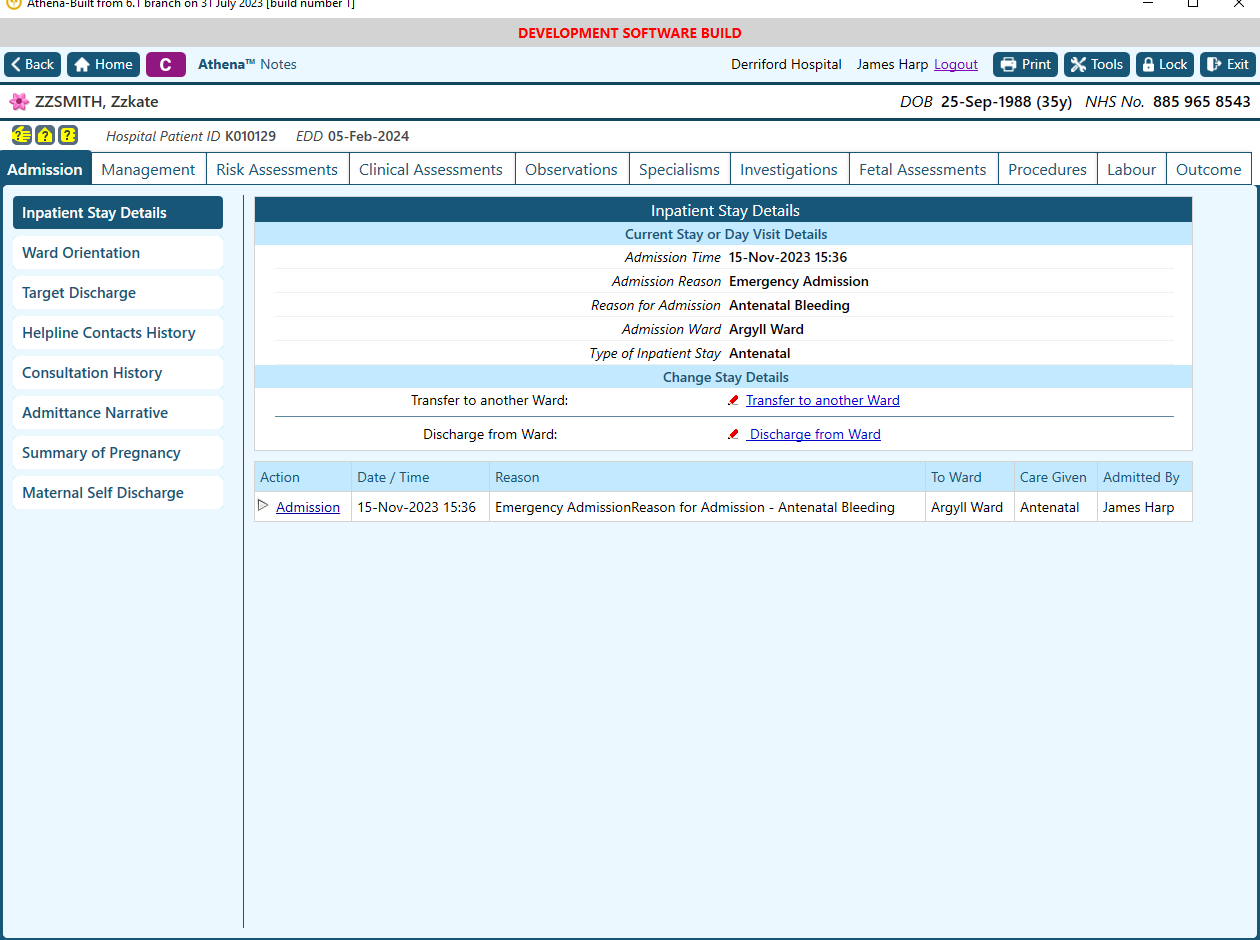
Task: Open the Tools menu
Action: tap(1097, 64)
